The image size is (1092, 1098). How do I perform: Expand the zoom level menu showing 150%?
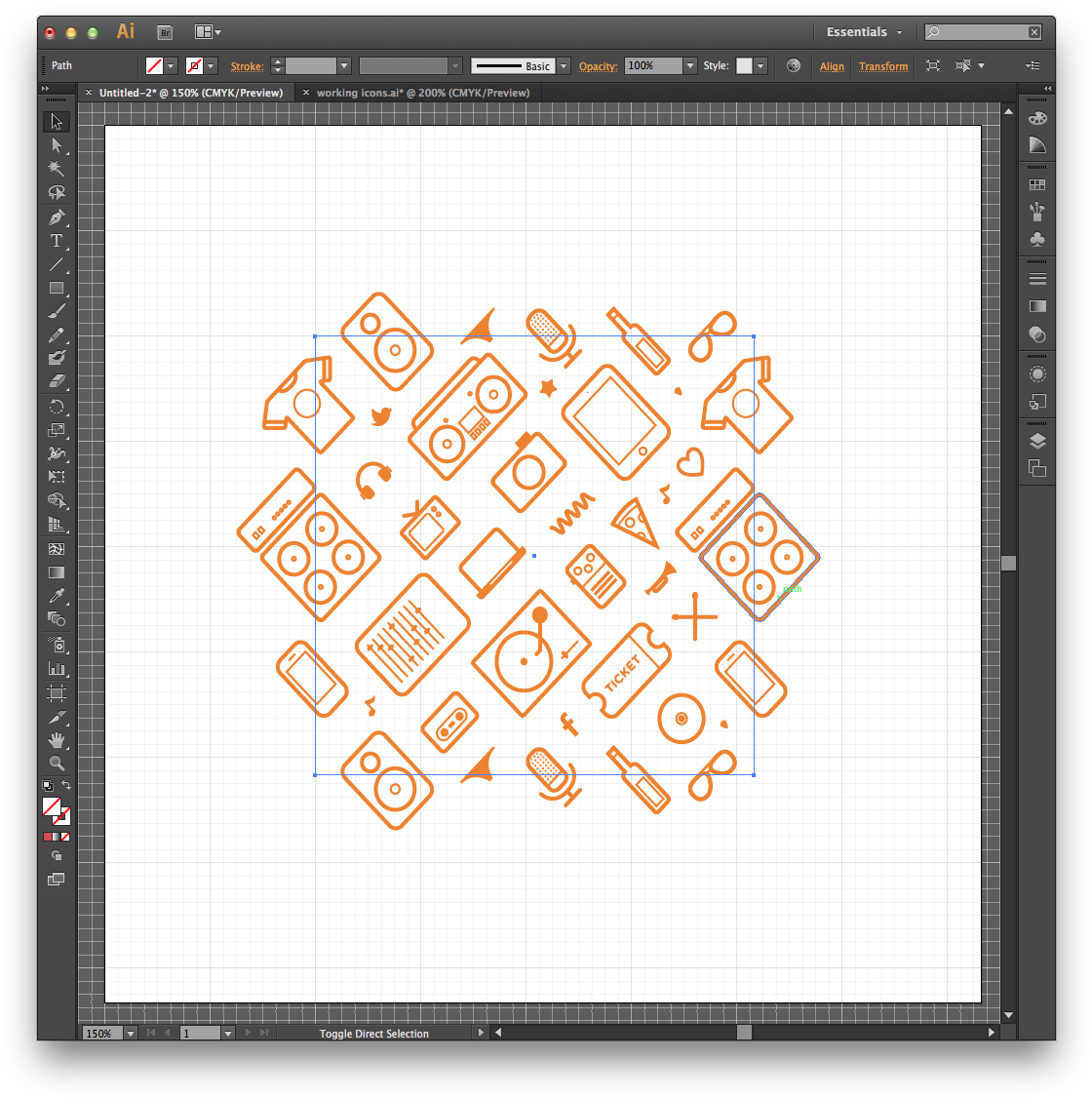click(x=130, y=1033)
